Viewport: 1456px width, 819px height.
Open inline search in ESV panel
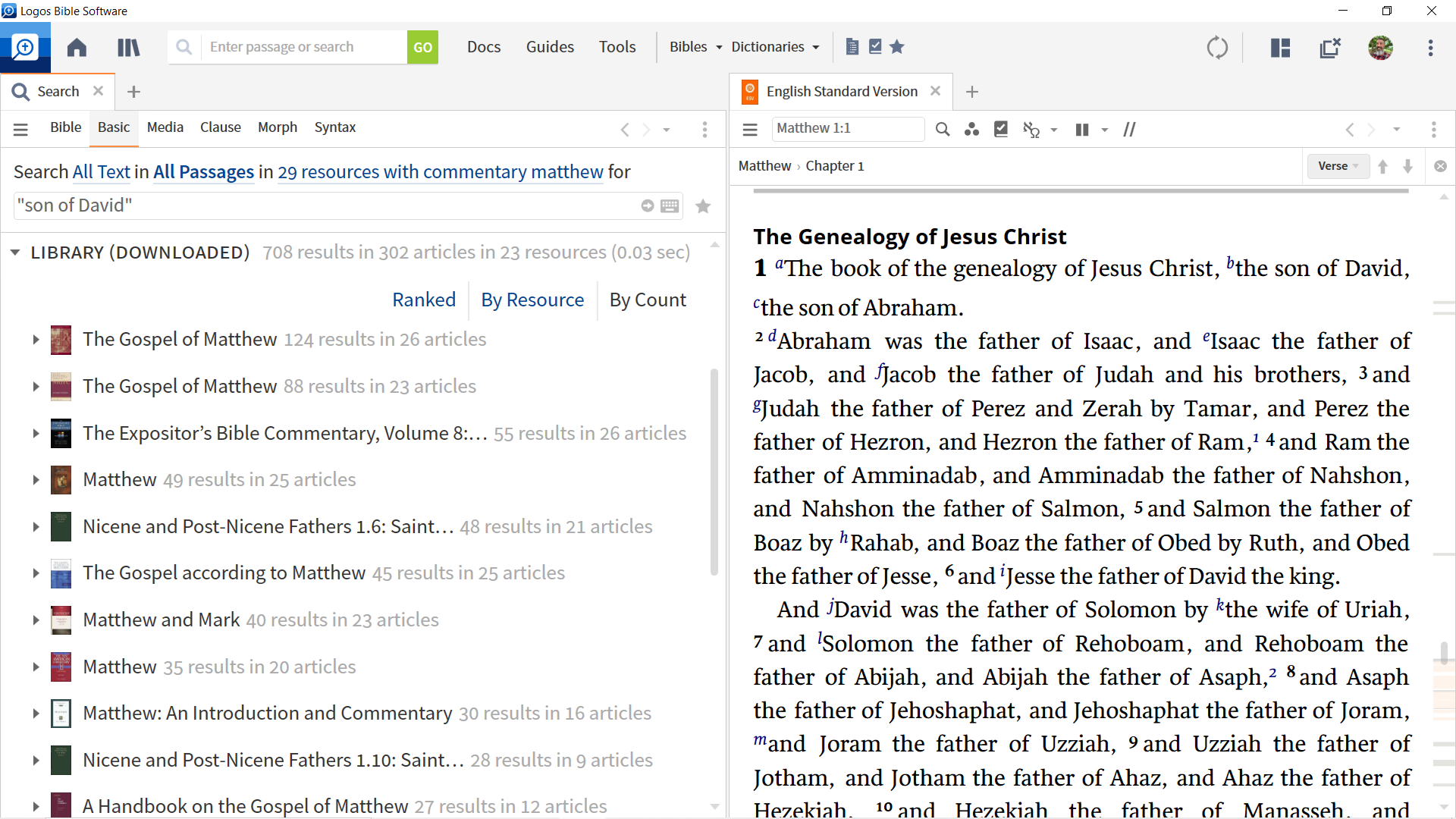942,130
